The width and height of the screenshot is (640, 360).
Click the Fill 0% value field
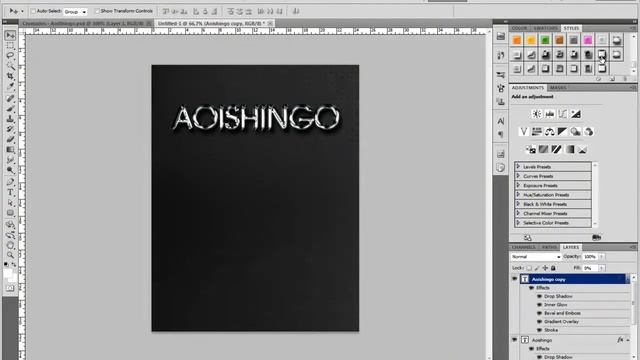click(590, 268)
